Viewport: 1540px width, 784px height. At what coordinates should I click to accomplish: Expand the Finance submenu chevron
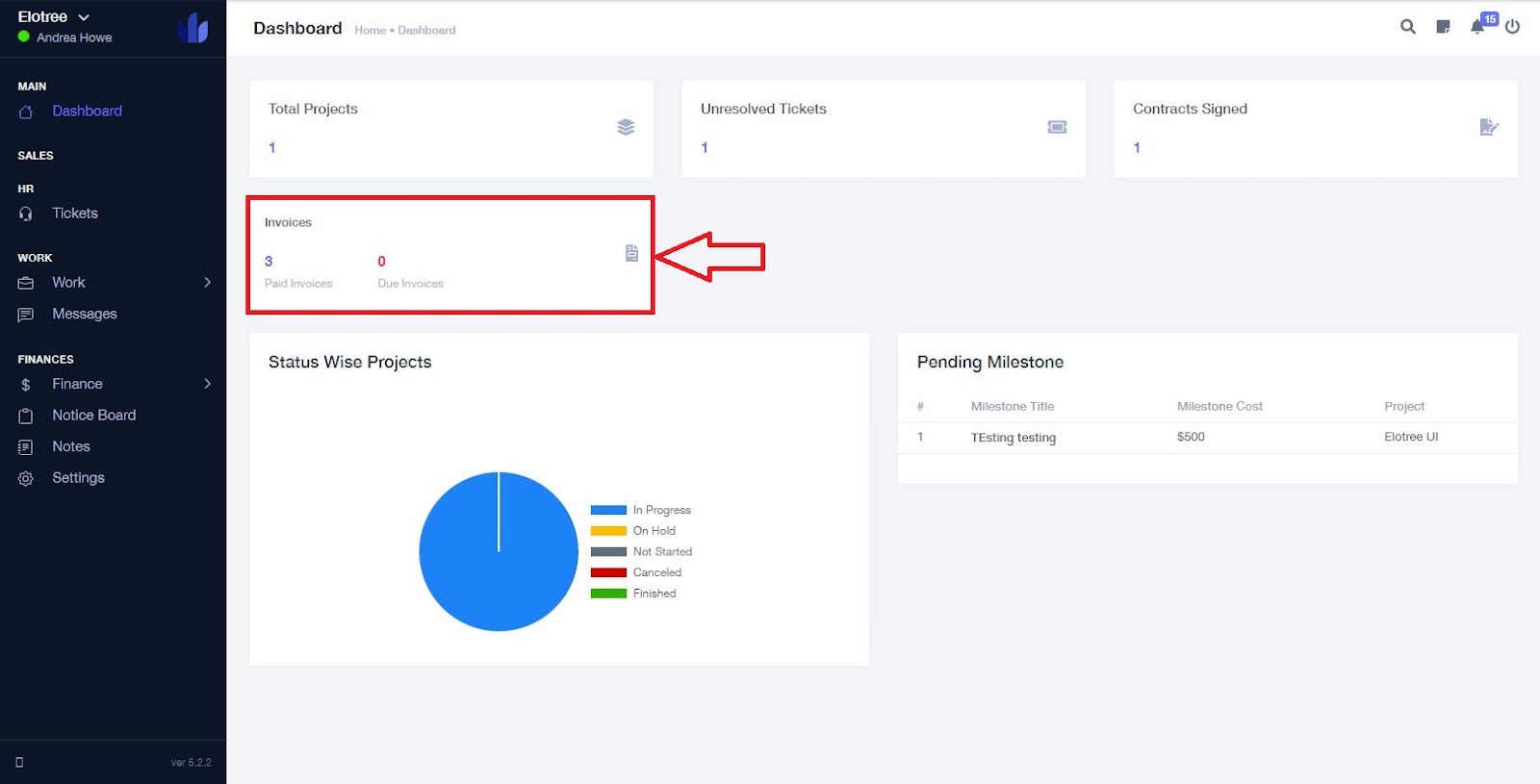point(207,384)
